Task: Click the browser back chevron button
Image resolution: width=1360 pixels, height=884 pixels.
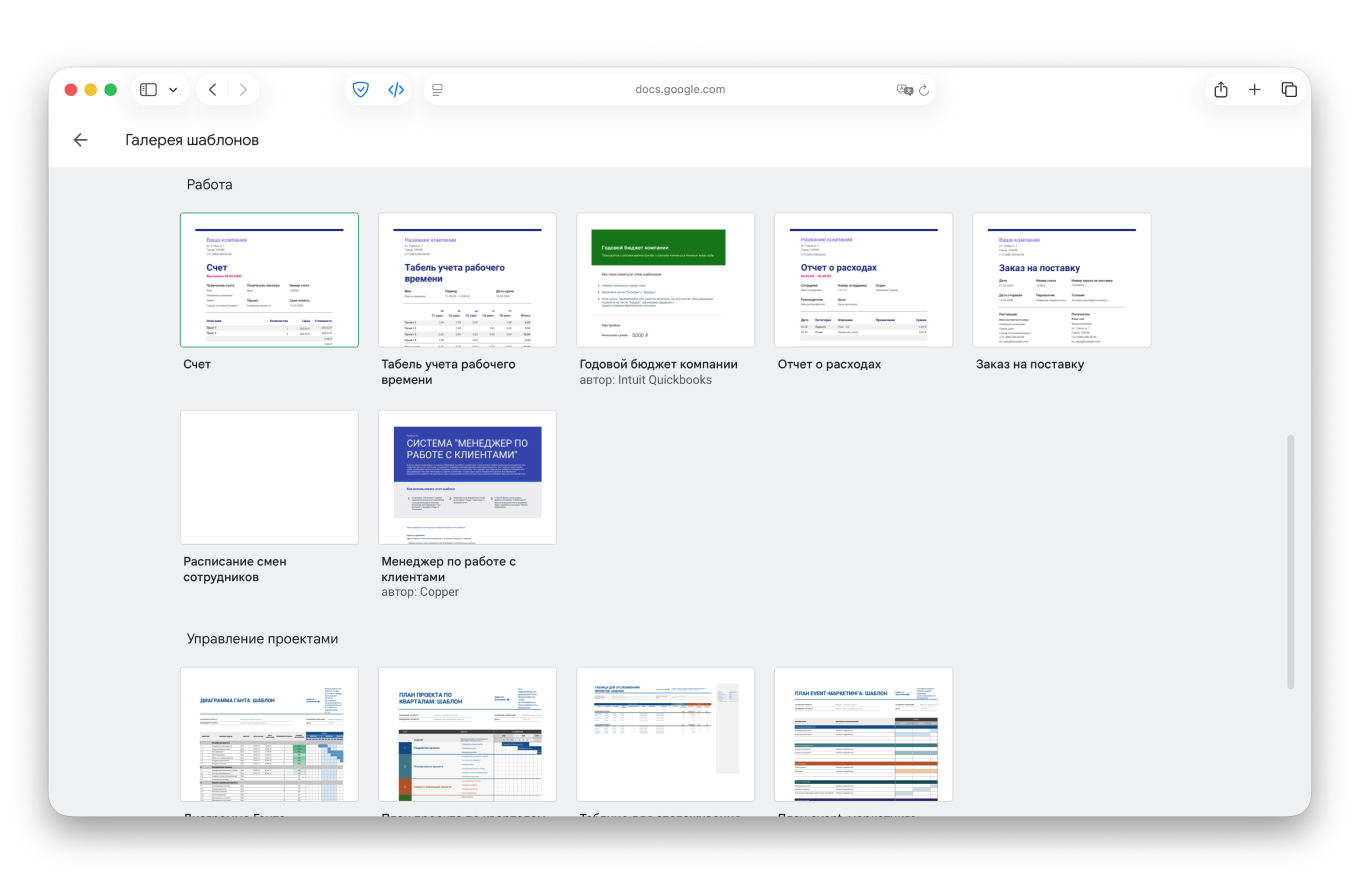Action: click(x=212, y=90)
